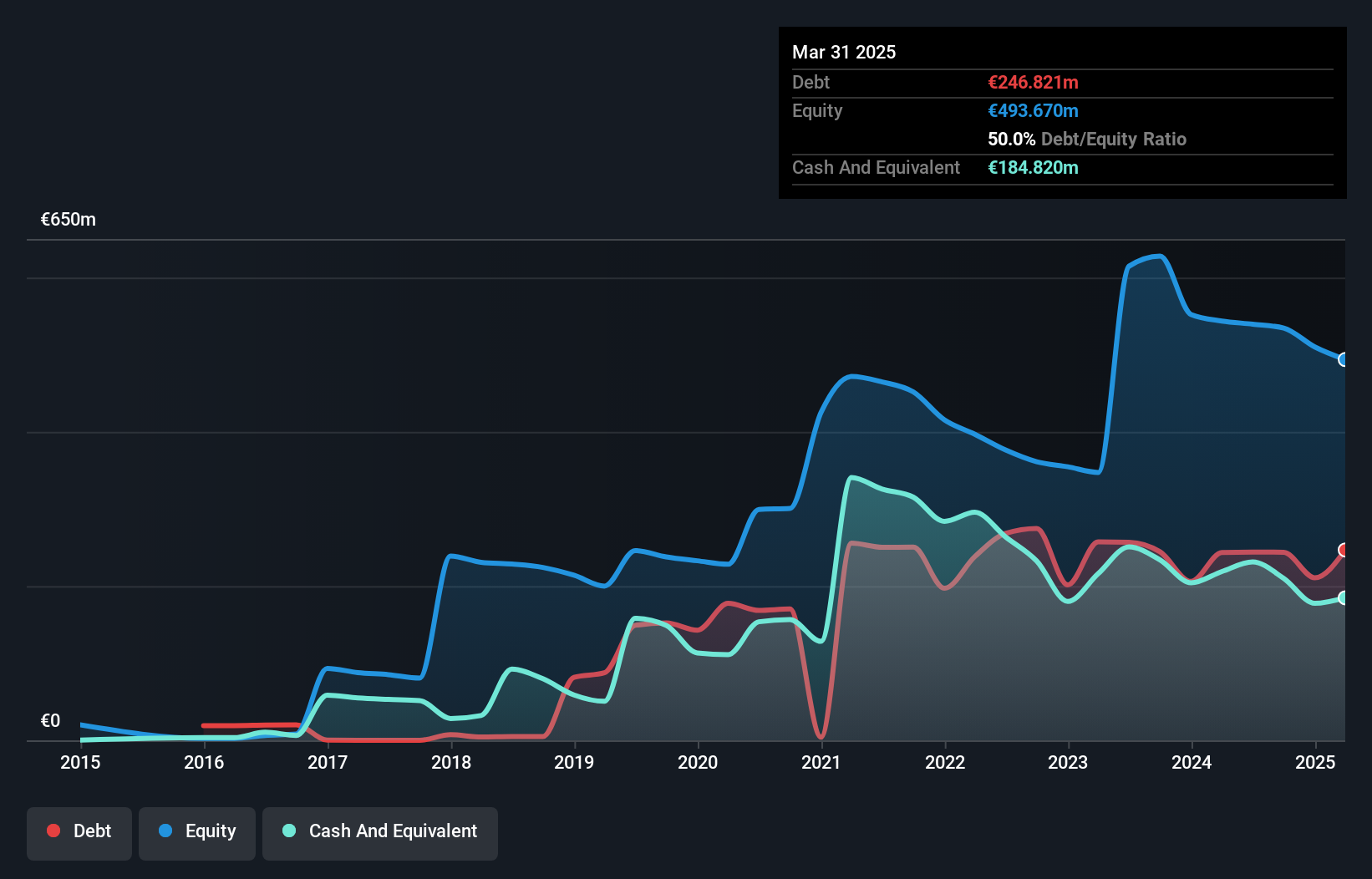Click the 2020 x-axis label
The image size is (1372, 879).
coord(698,762)
